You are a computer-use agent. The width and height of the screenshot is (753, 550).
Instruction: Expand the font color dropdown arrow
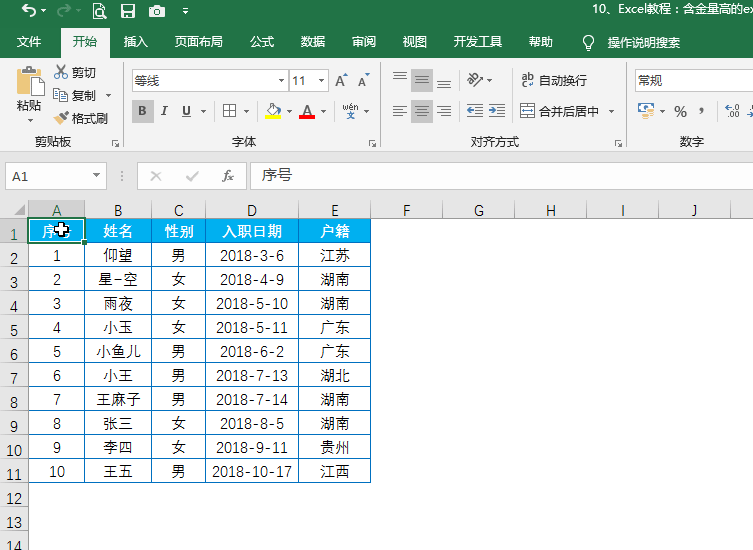[x=324, y=111]
